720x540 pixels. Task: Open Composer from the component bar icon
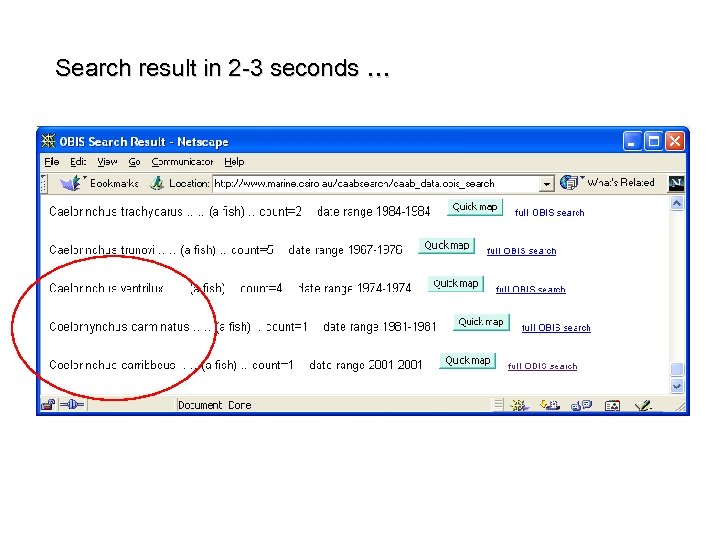click(643, 405)
